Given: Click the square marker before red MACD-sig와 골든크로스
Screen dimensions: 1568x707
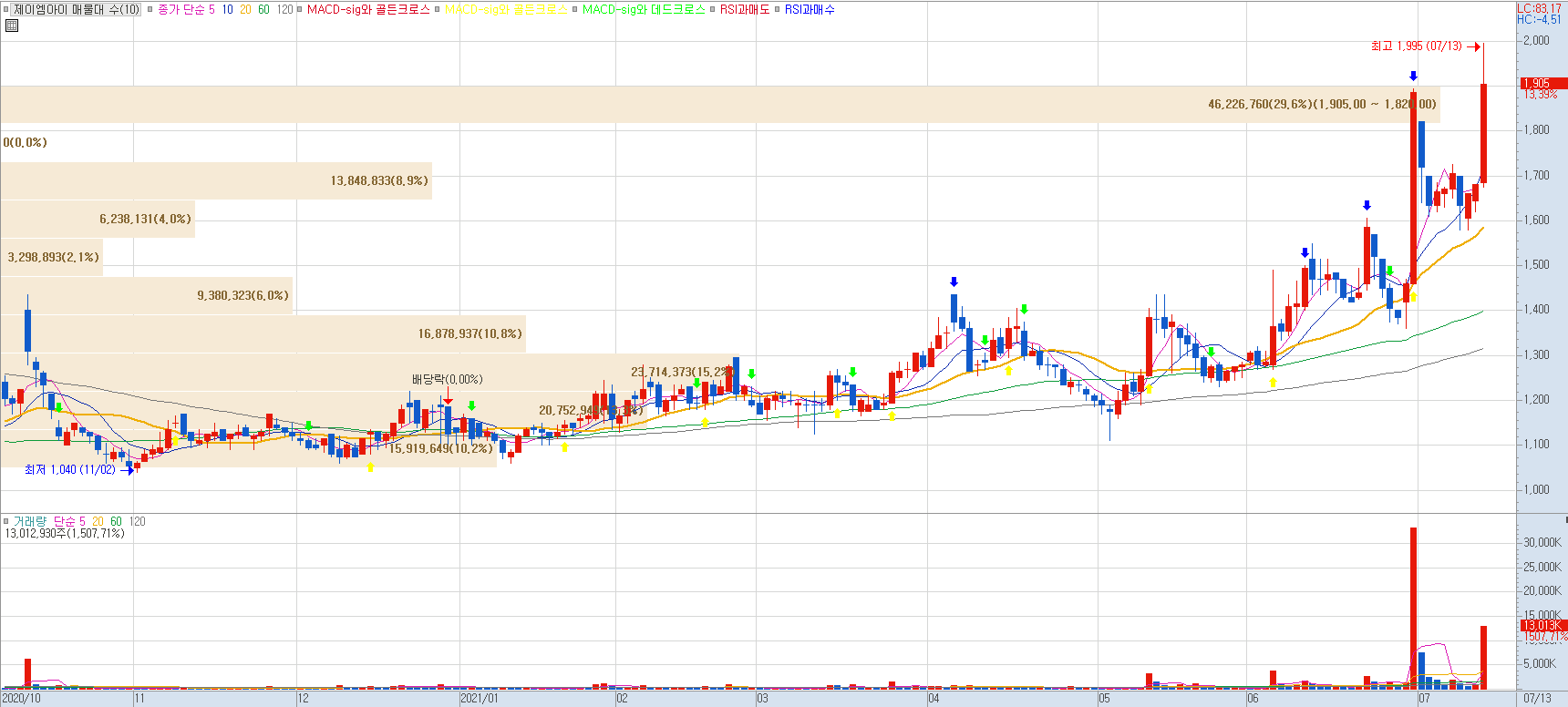Looking at the screenshot, I should 300,9.
